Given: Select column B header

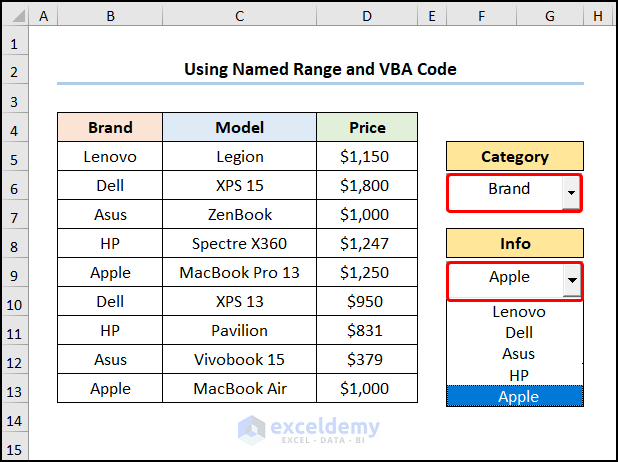Looking at the screenshot, I should coord(110,16).
